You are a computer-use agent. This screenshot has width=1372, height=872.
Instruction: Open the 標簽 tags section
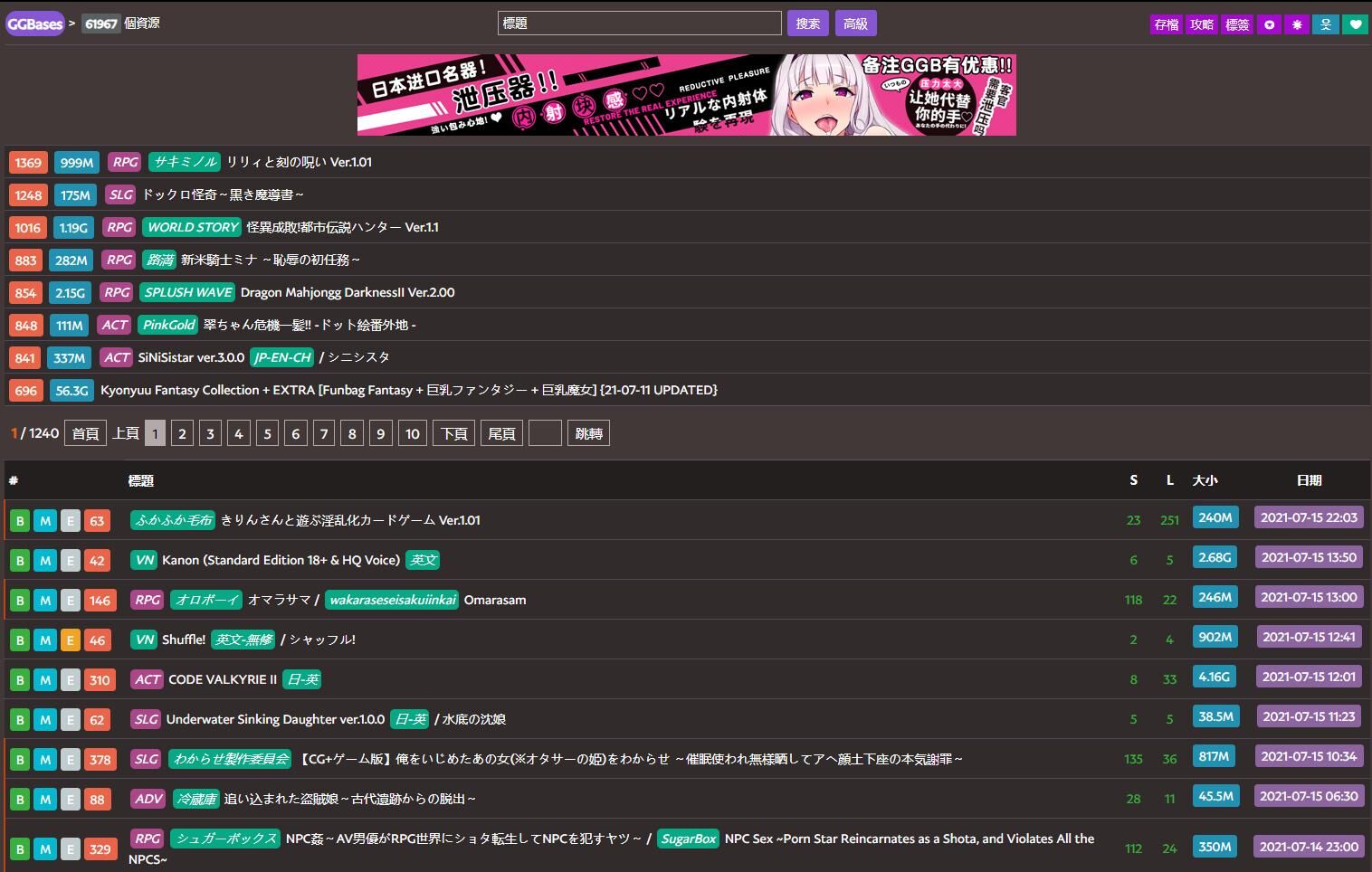[x=1237, y=24]
